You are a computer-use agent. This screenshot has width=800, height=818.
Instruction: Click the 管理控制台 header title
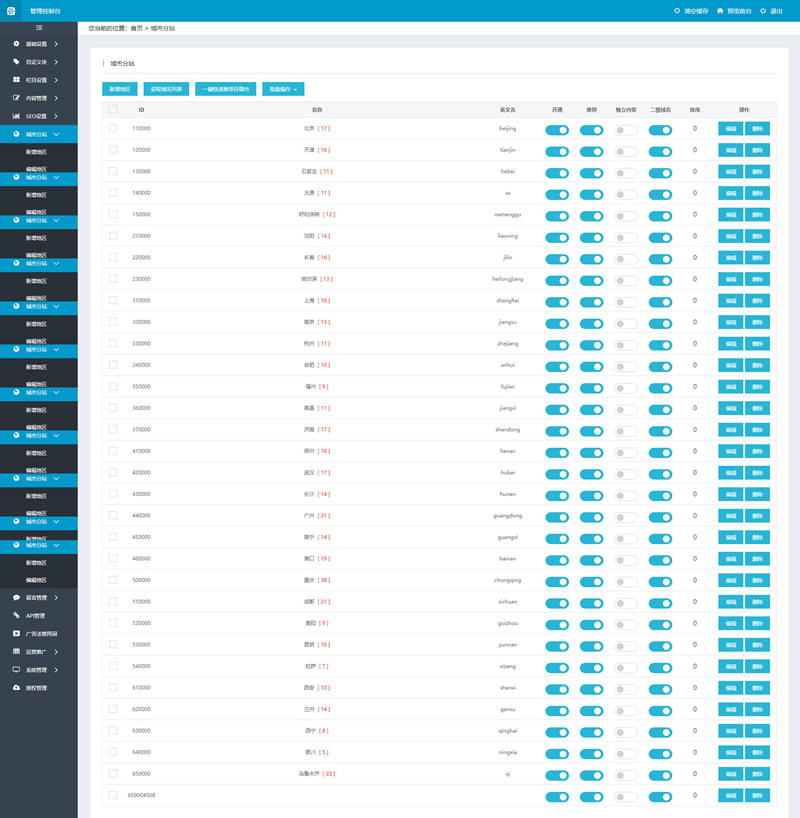click(x=45, y=11)
